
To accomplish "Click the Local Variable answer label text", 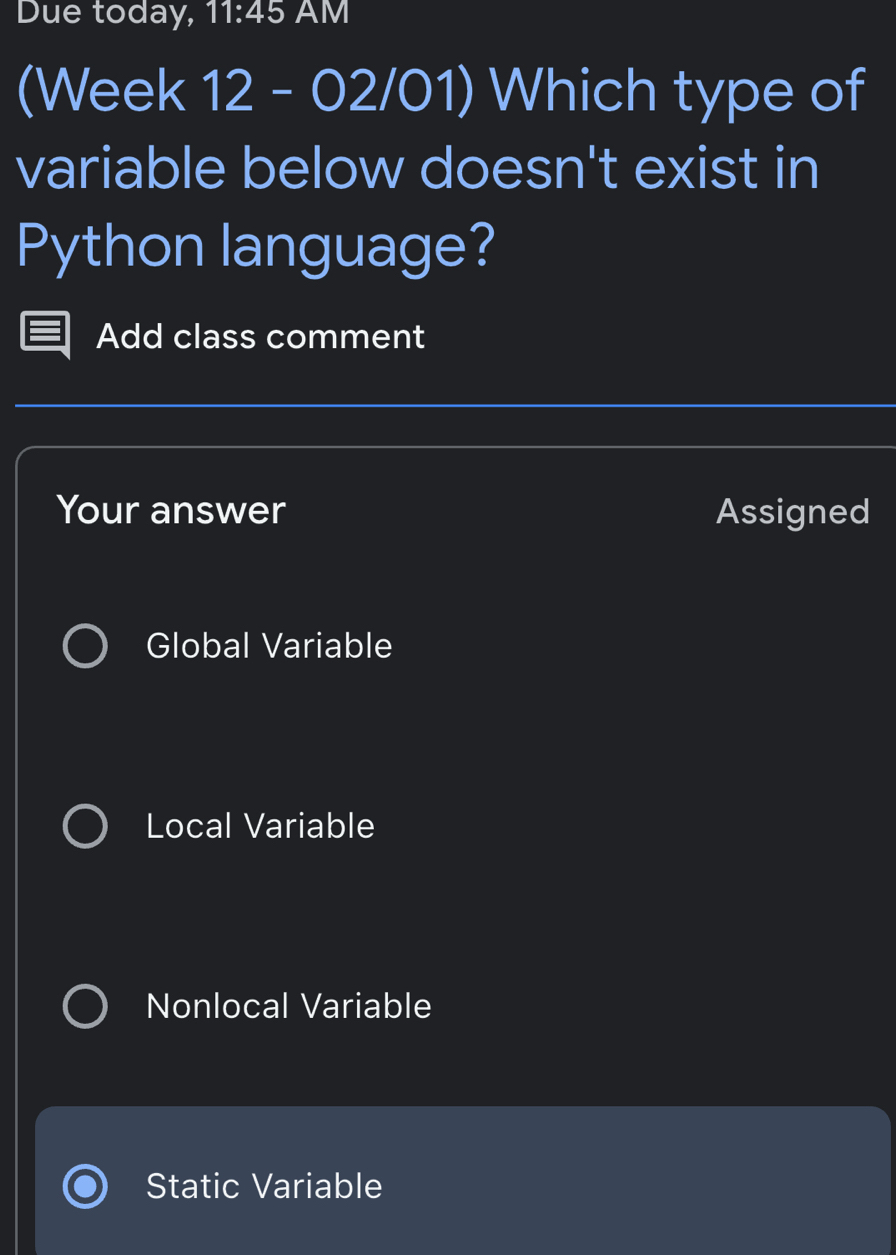I will click(x=260, y=825).
